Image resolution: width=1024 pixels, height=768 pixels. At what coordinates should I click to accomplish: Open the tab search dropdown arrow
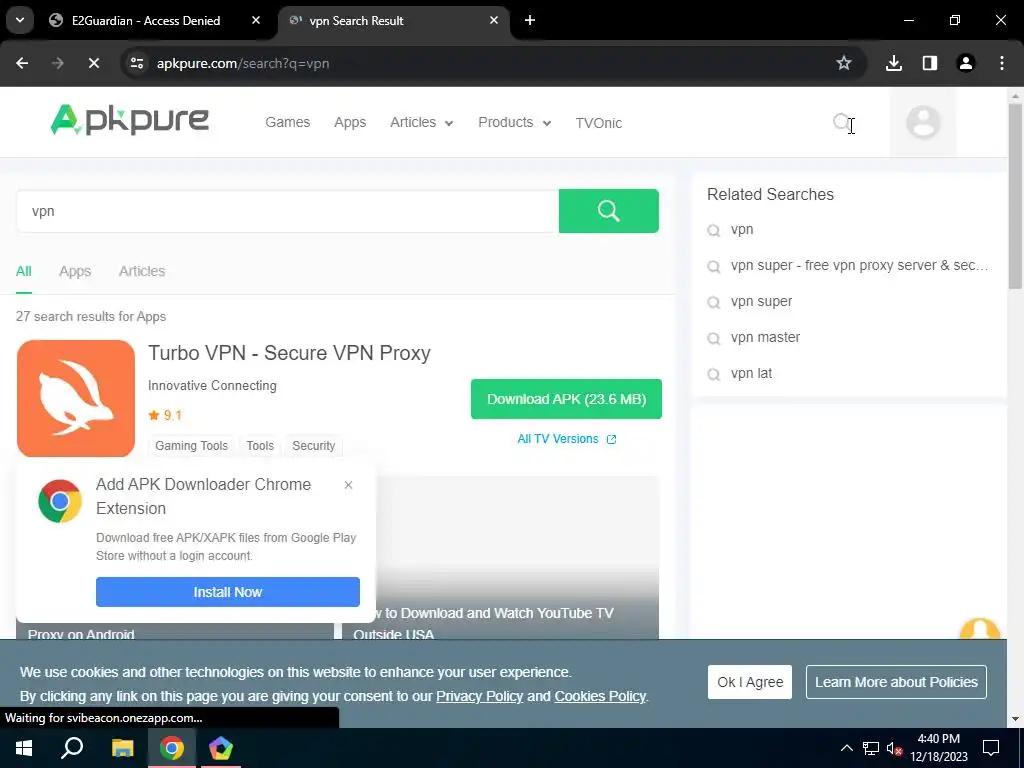(20, 20)
